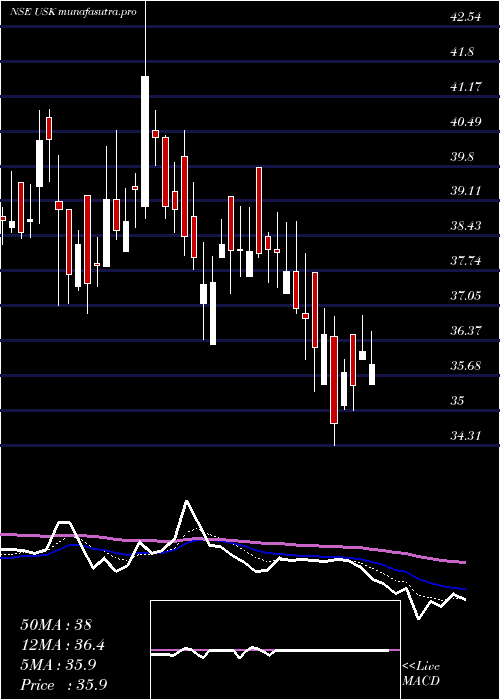Click the lowest red candlestick reaching 34.31
Screen dimensions: 500x700
[334, 380]
